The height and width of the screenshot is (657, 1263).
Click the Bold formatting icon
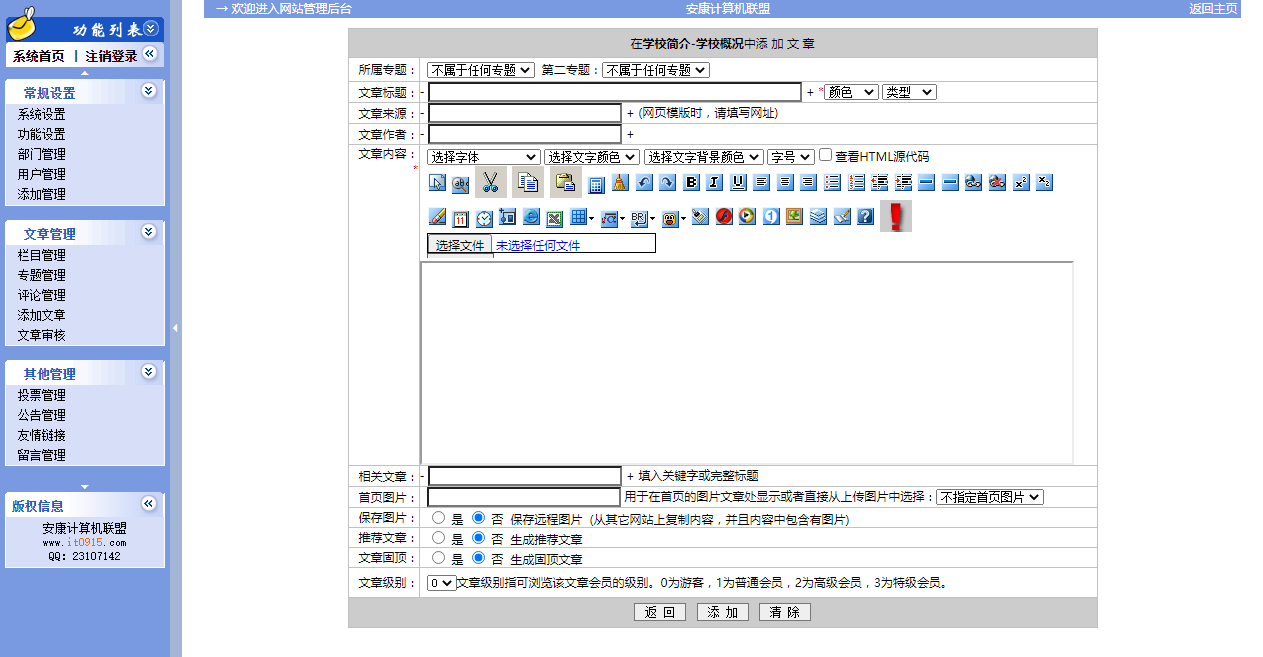pyautogui.click(x=691, y=182)
